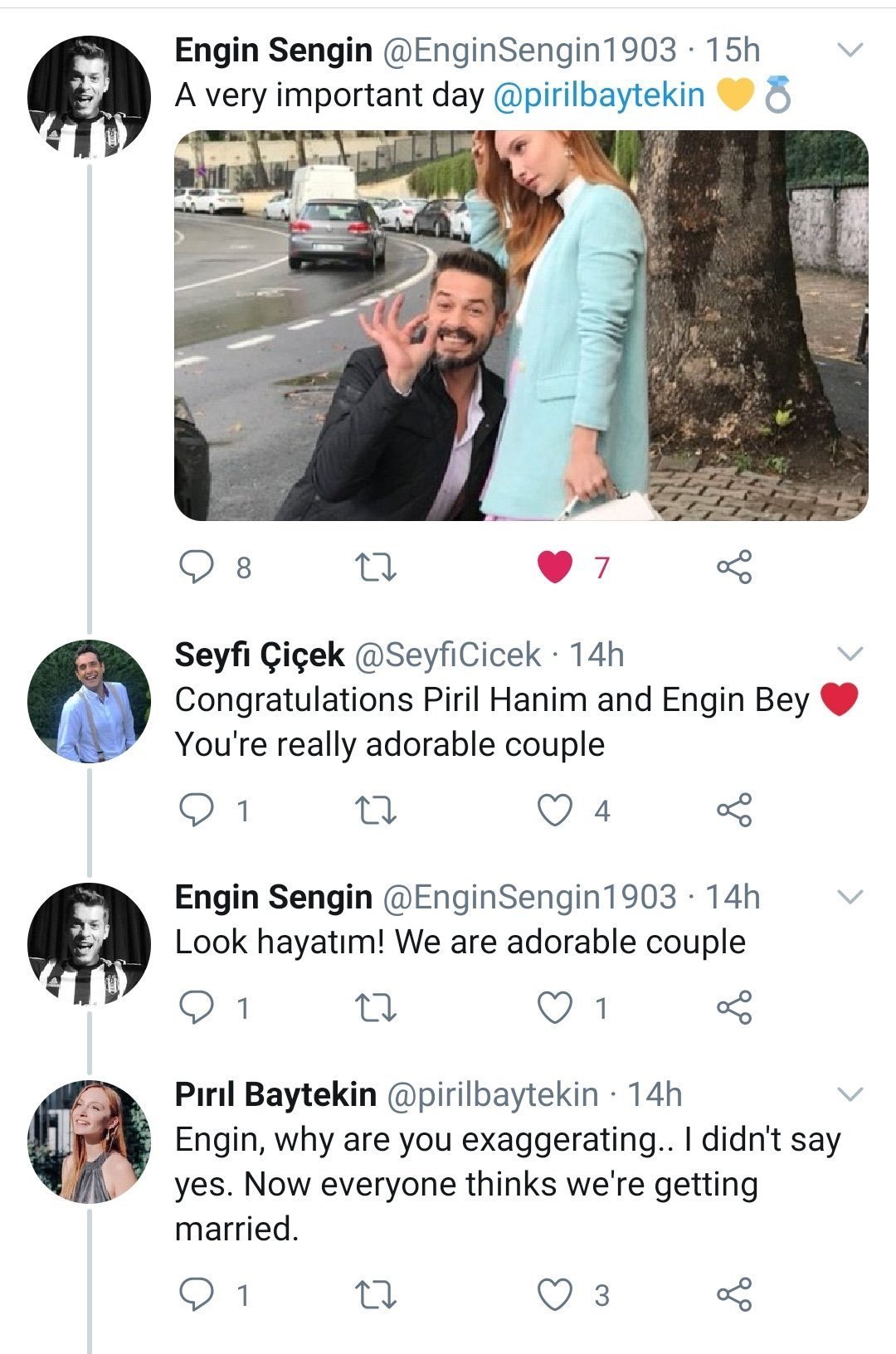Open the @pirilbaytekin mention link
This screenshot has height=1354, width=896.
[598, 95]
